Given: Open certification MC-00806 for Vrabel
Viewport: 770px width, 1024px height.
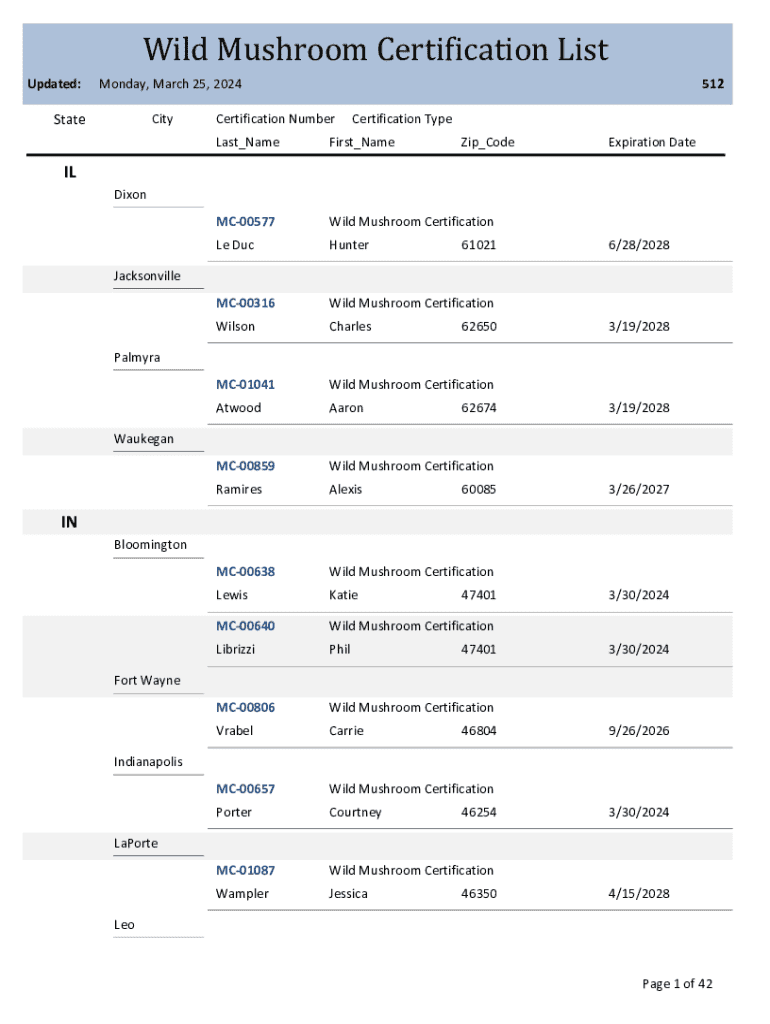Looking at the screenshot, I should [x=245, y=707].
